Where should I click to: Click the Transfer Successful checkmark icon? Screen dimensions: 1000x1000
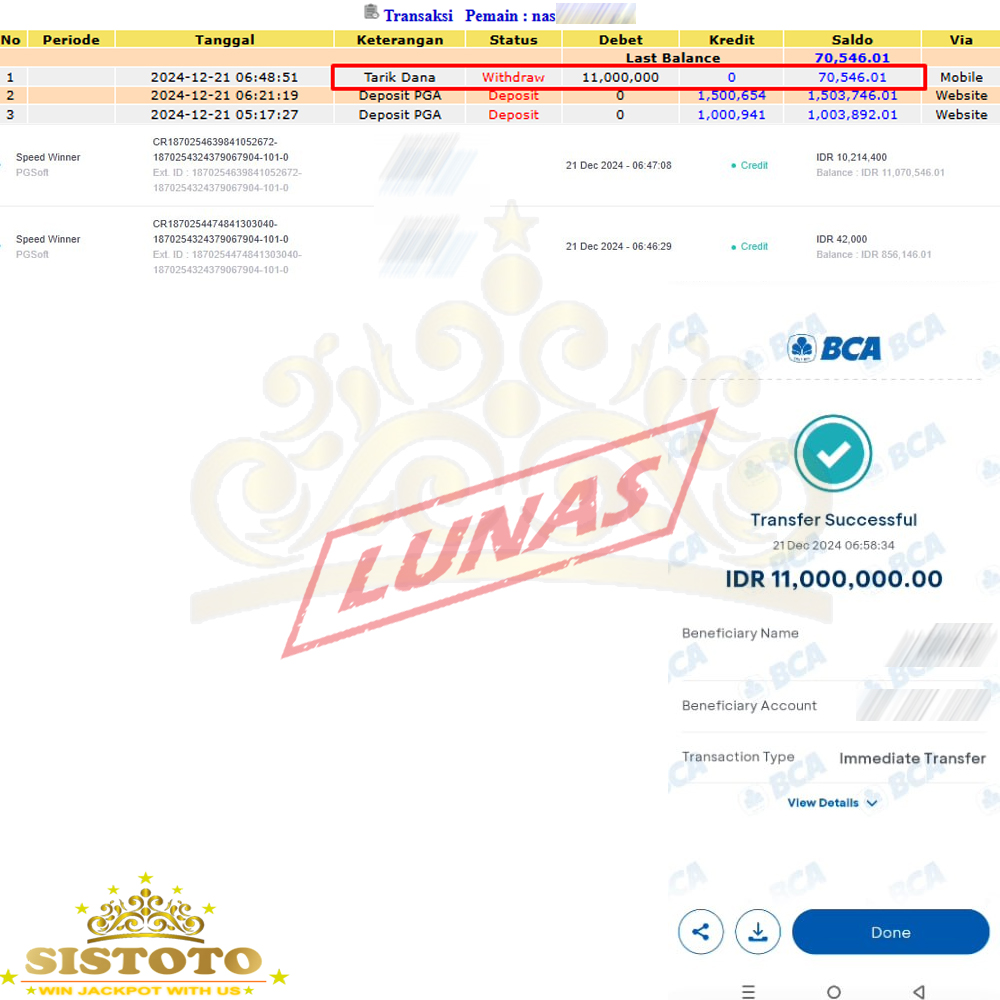(x=833, y=454)
